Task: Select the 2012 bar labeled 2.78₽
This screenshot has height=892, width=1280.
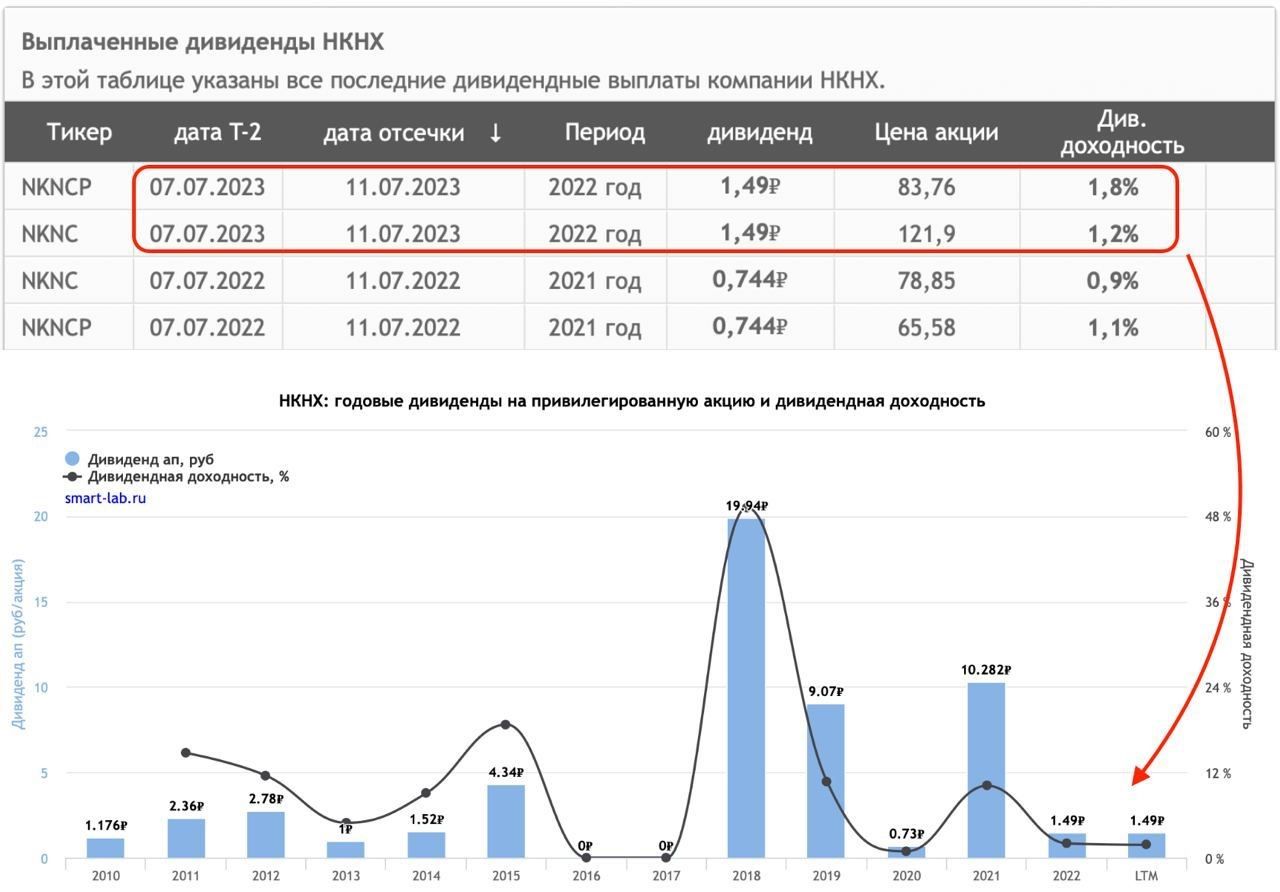Action: click(266, 834)
